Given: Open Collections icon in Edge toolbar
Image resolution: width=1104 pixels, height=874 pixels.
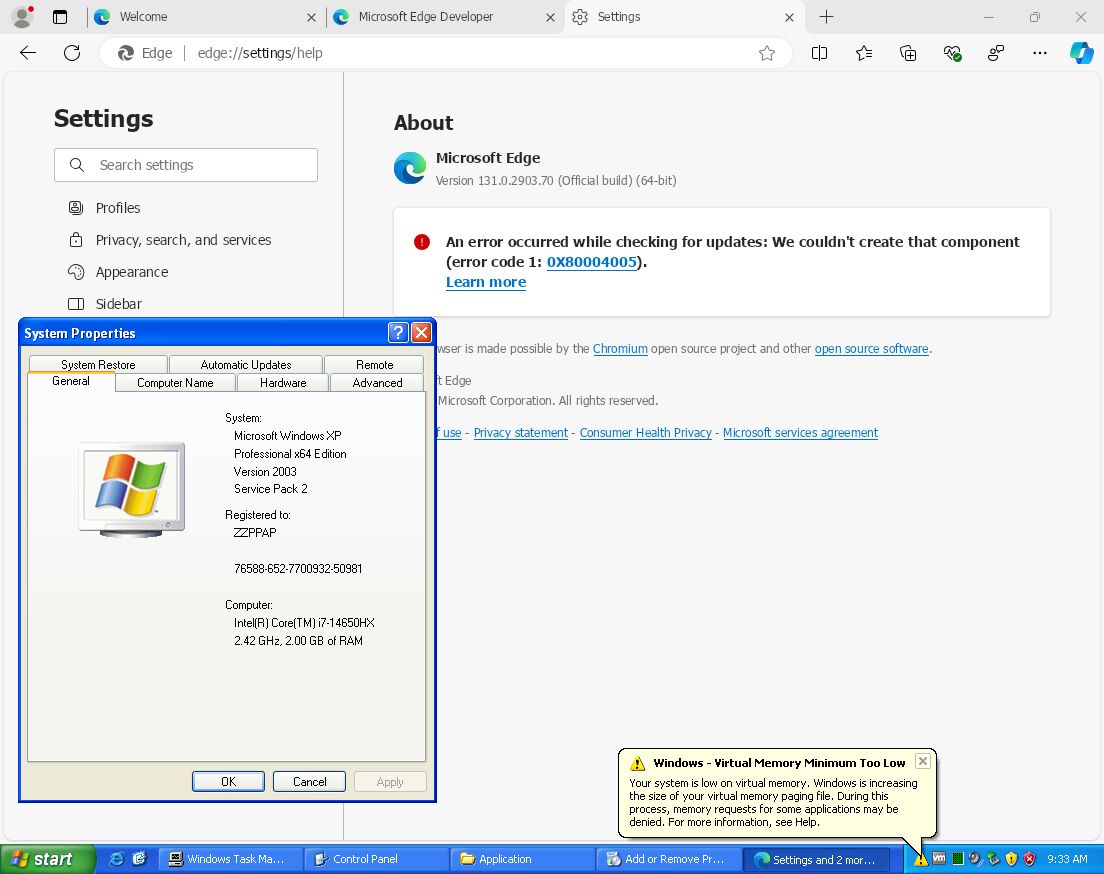Looking at the screenshot, I should (x=908, y=53).
